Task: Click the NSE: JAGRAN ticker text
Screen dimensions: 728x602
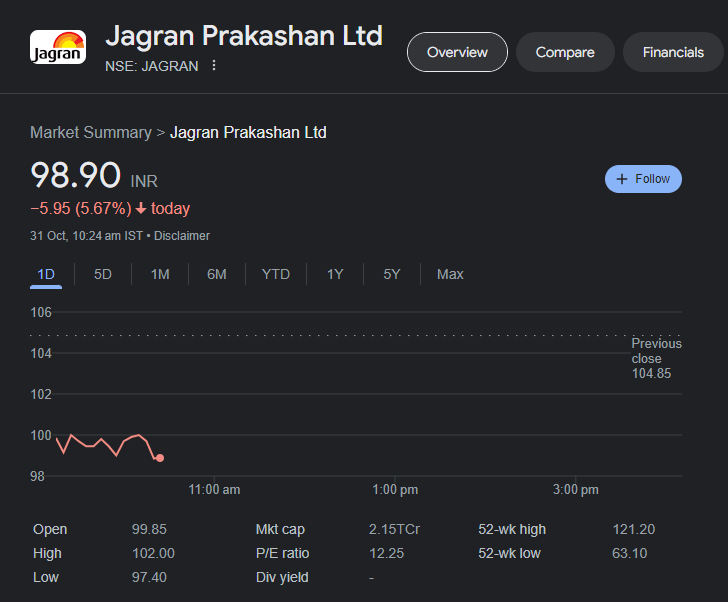Action: point(152,66)
